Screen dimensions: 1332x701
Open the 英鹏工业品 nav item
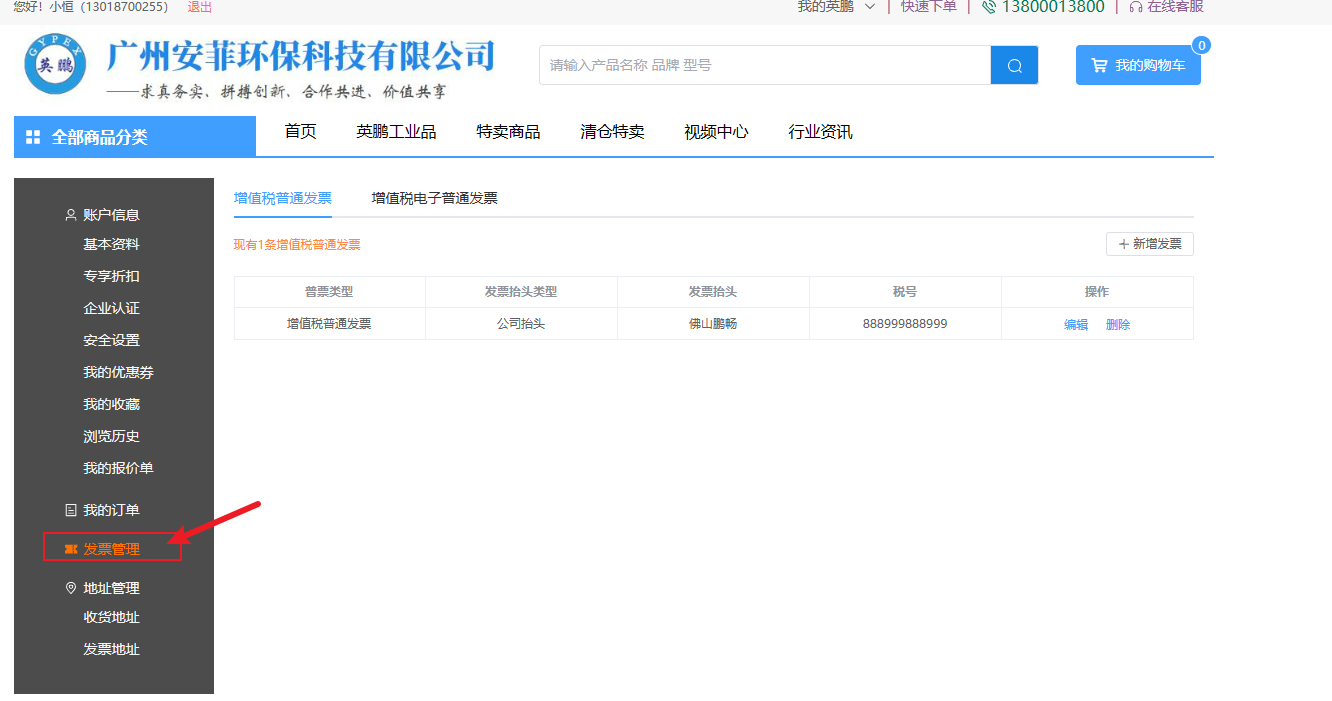pos(396,132)
